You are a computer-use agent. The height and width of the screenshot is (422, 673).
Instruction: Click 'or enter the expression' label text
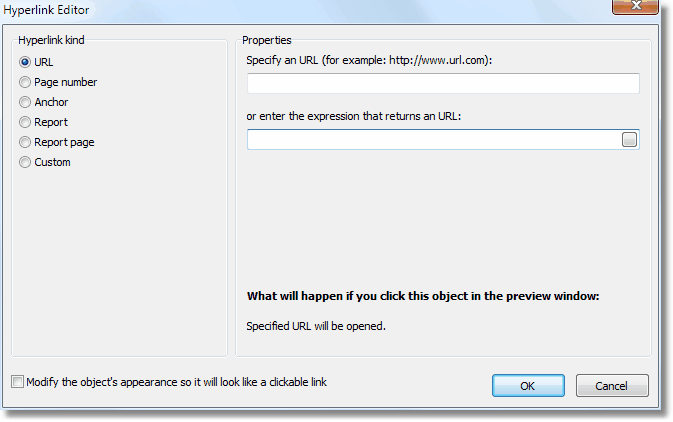coord(354,116)
